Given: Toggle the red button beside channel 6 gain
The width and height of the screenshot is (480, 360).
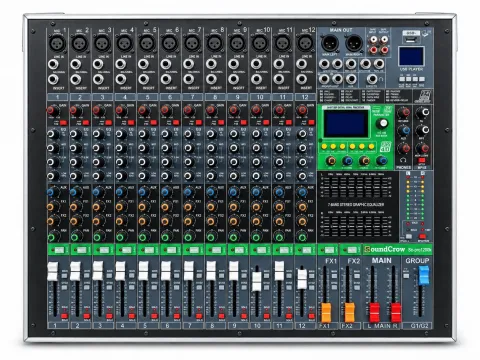Looking at the screenshot, I should pyautogui.click(x=176, y=122).
